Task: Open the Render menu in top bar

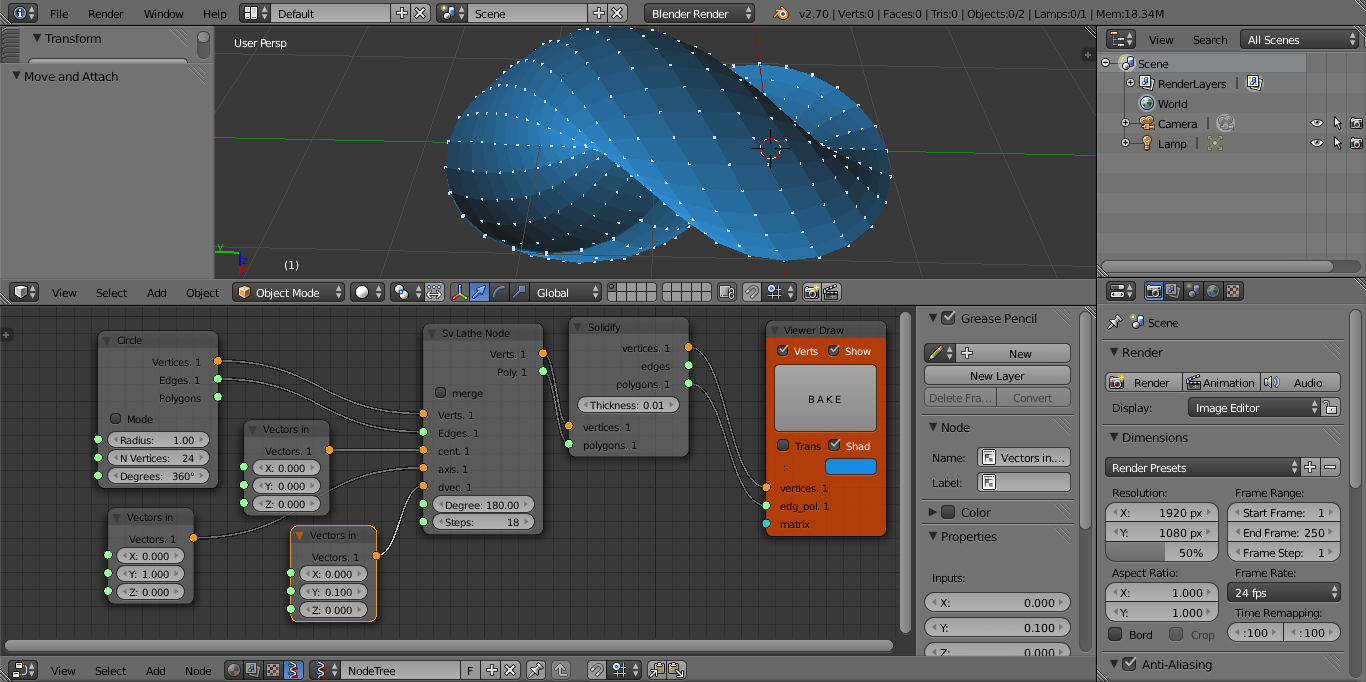Action: coord(105,14)
